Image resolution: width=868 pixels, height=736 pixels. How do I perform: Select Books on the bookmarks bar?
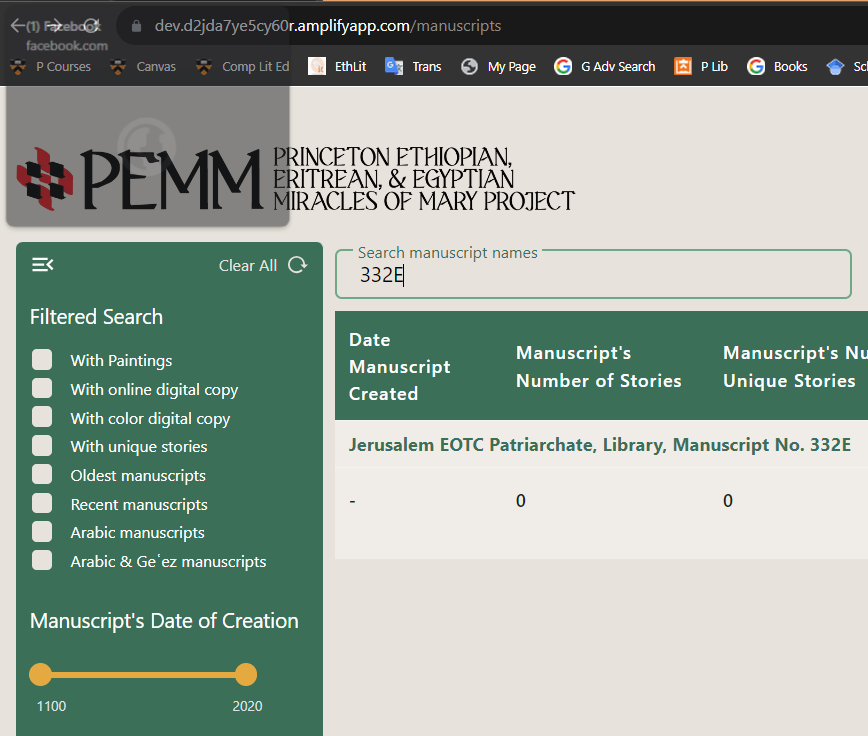point(779,66)
